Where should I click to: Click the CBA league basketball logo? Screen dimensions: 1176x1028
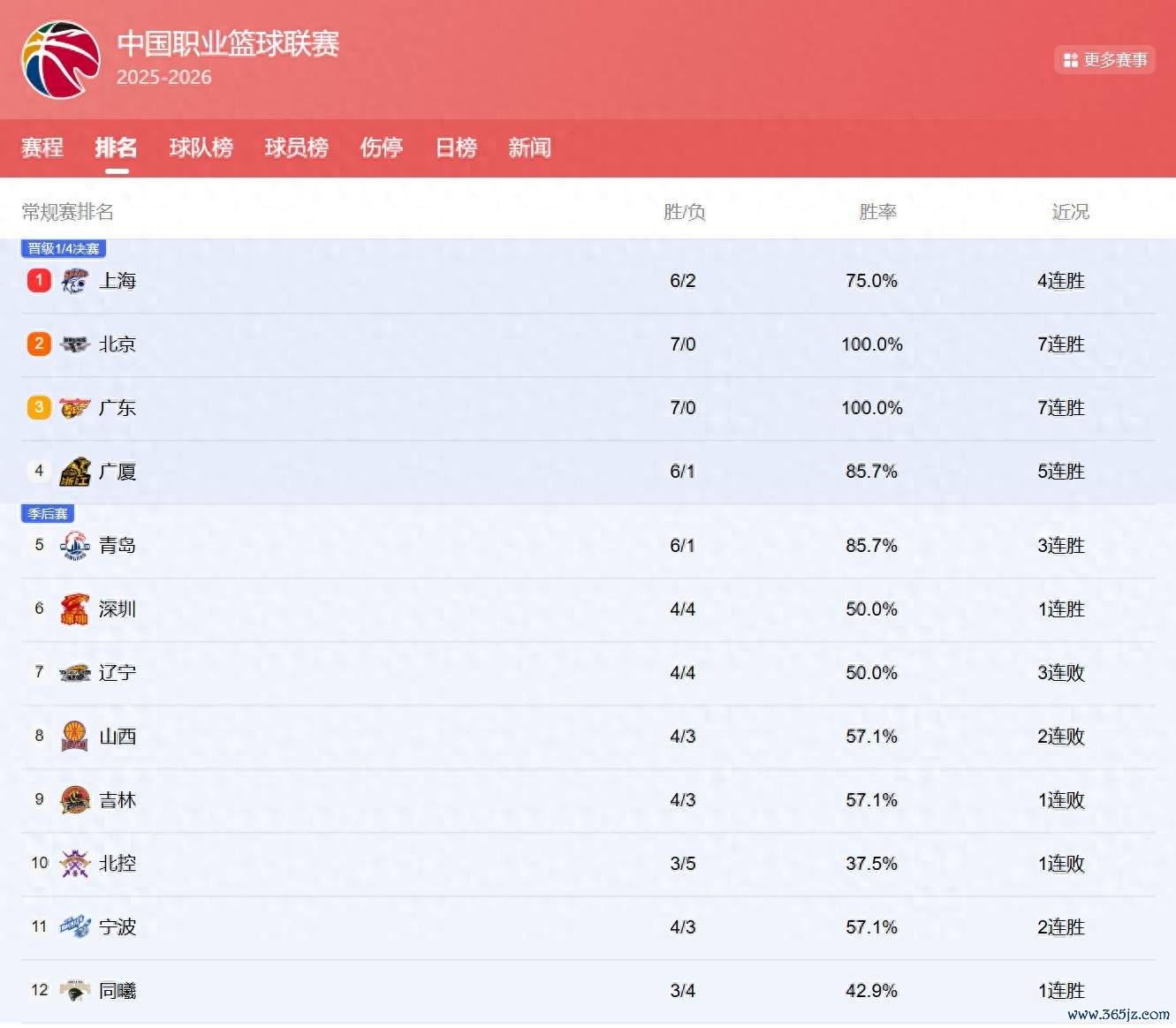[x=60, y=59]
